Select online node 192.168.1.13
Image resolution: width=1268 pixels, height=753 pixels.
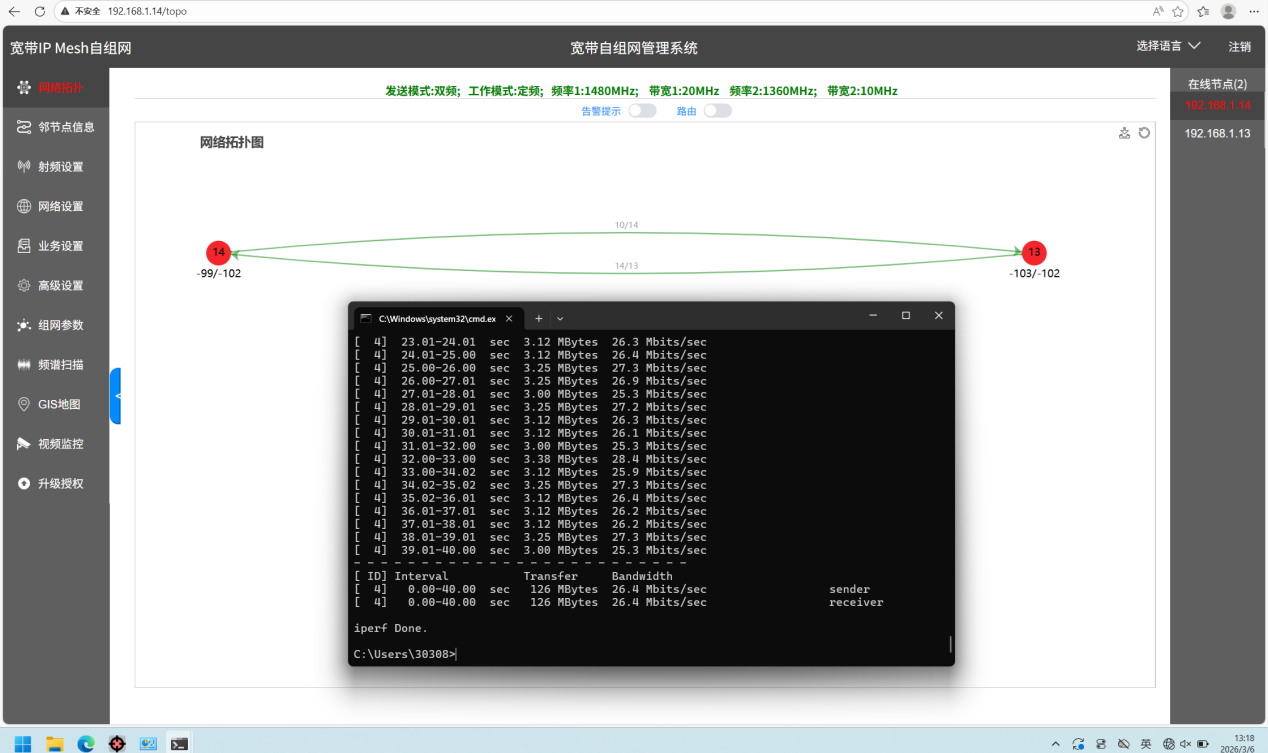pos(1217,133)
